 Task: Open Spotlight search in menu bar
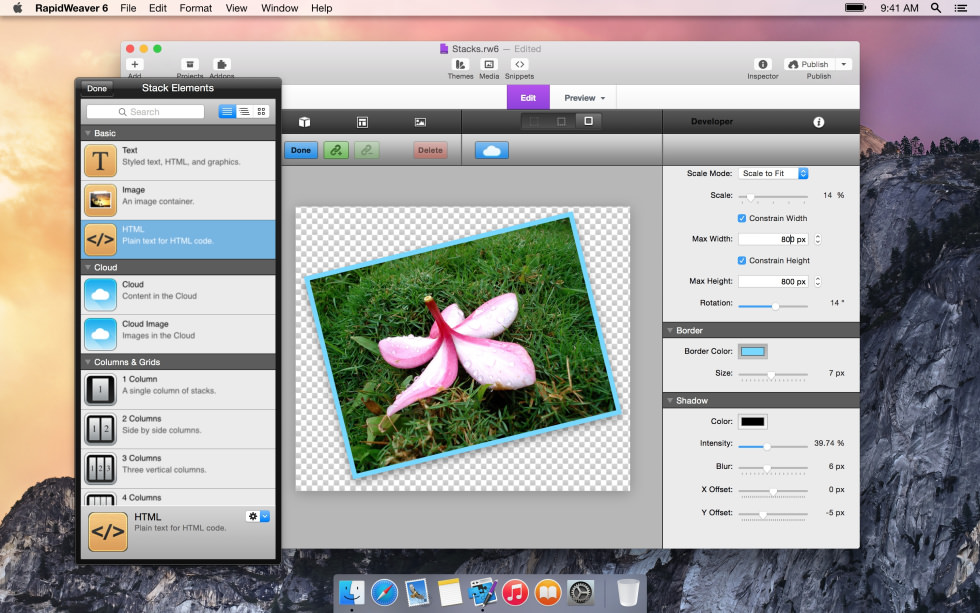click(x=936, y=8)
